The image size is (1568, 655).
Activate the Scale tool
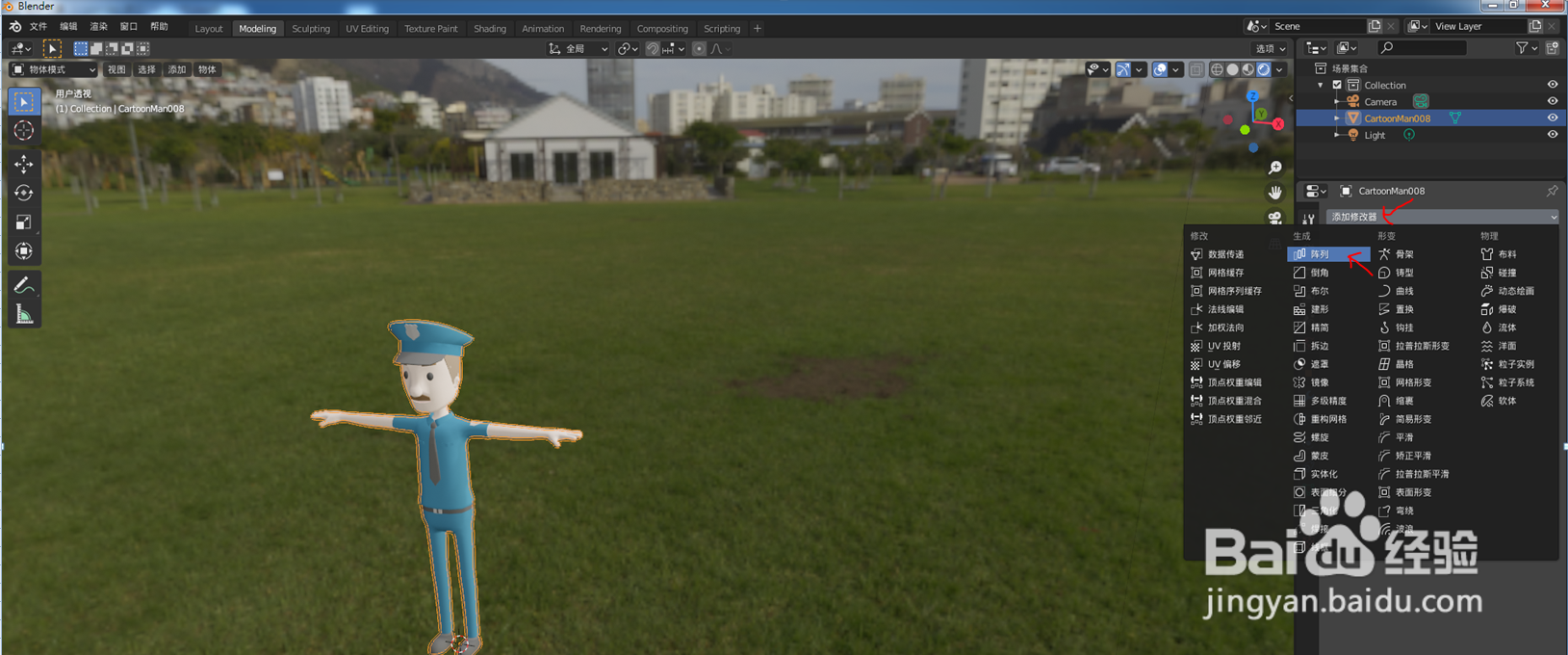pyautogui.click(x=24, y=223)
